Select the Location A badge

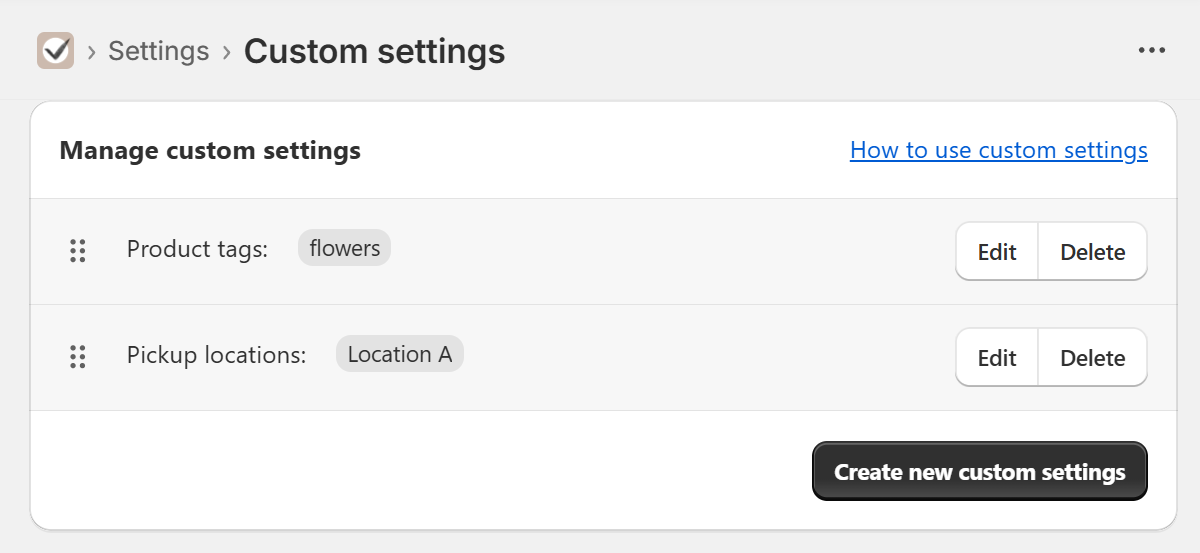(400, 354)
